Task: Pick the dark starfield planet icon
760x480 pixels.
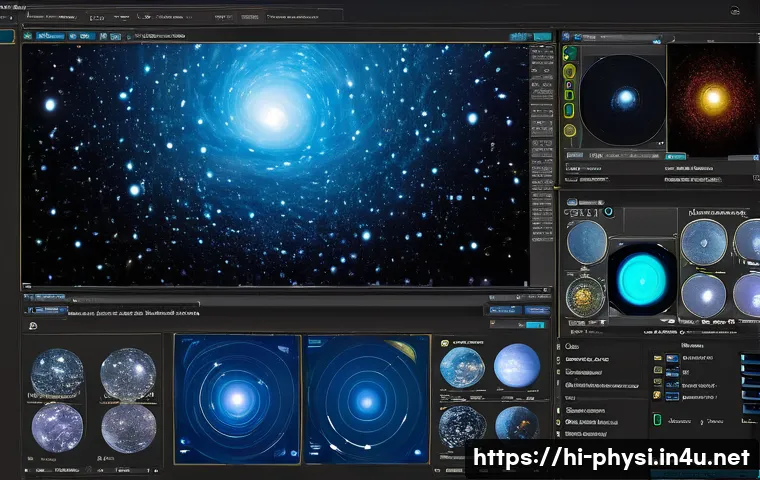Action: click(461, 425)
